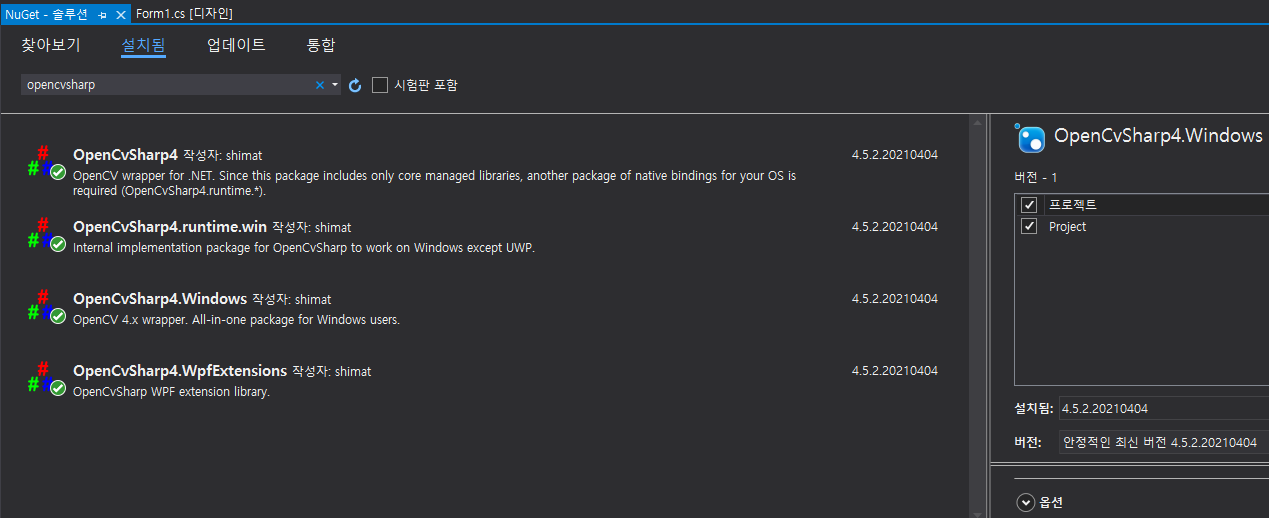Click the OpenCvSharp4 package icon

point(46,163)
